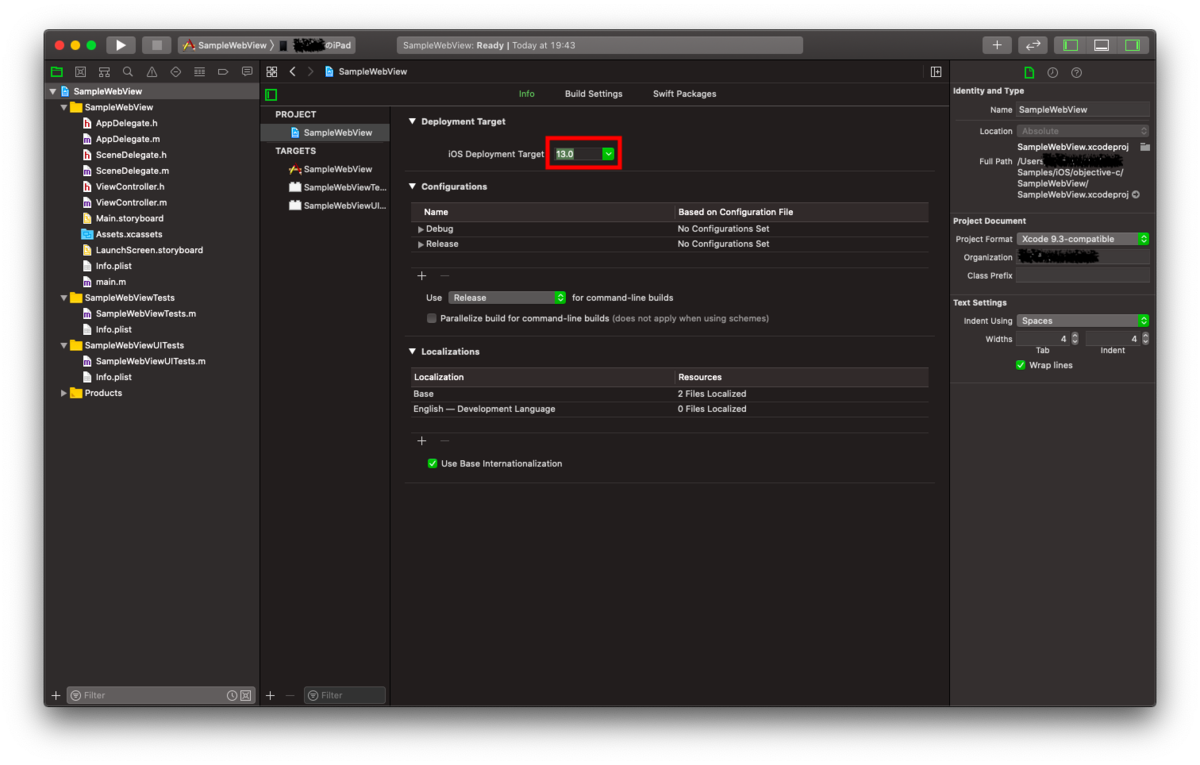The image size is (1200, 765).
Task: Open the SampleWebView scheme selector
Action: pos(225,45)
